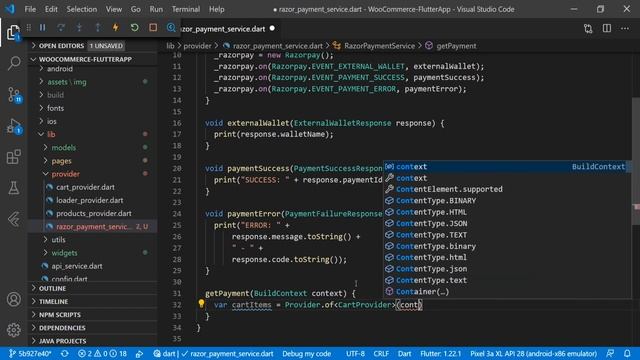
Task: Collapse the provider folder
Action: (93, 174)
